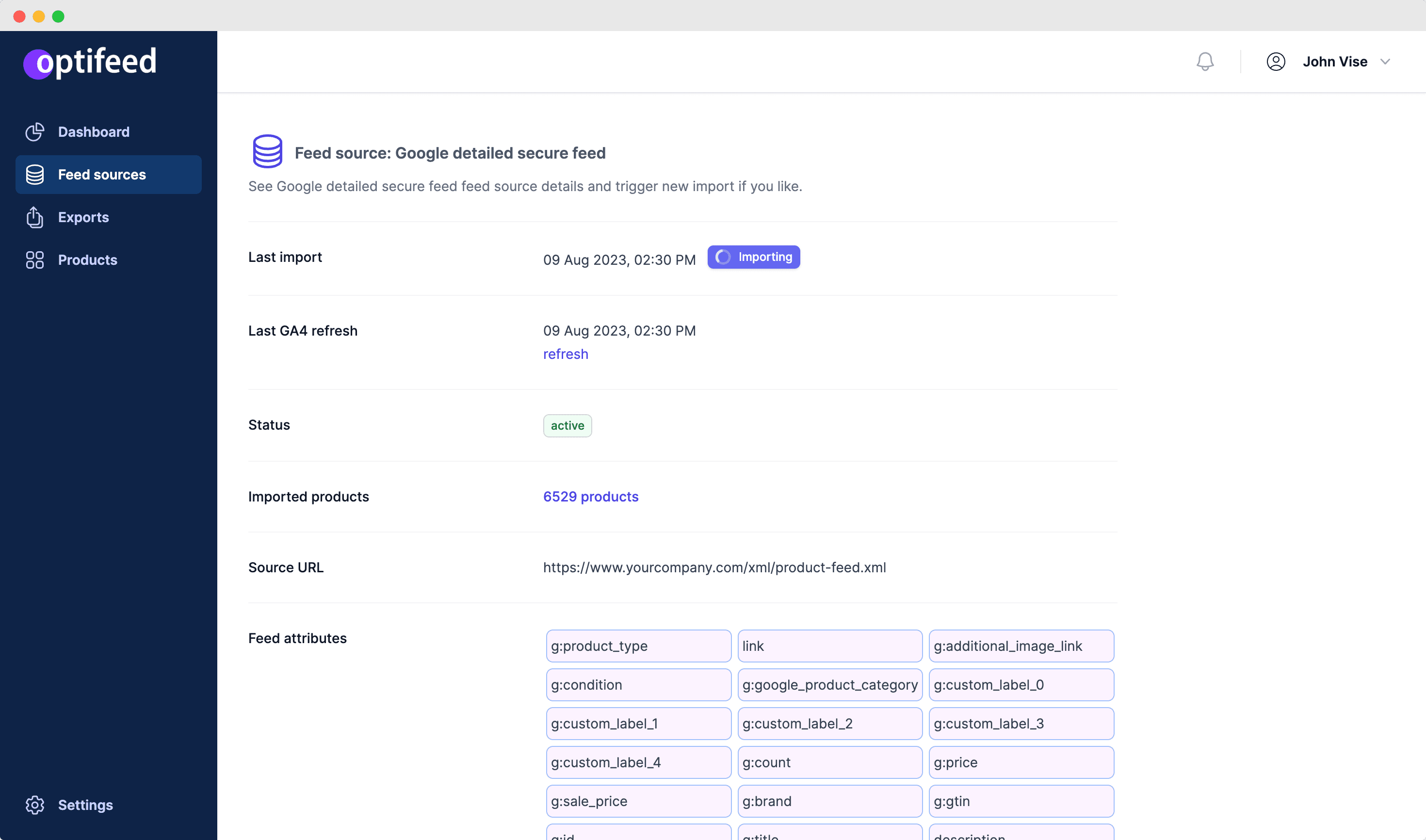Image resolution: width=1426 pixels, height=840 pixels.
Task: Click the active status badge
Action: tap(567, 426)
